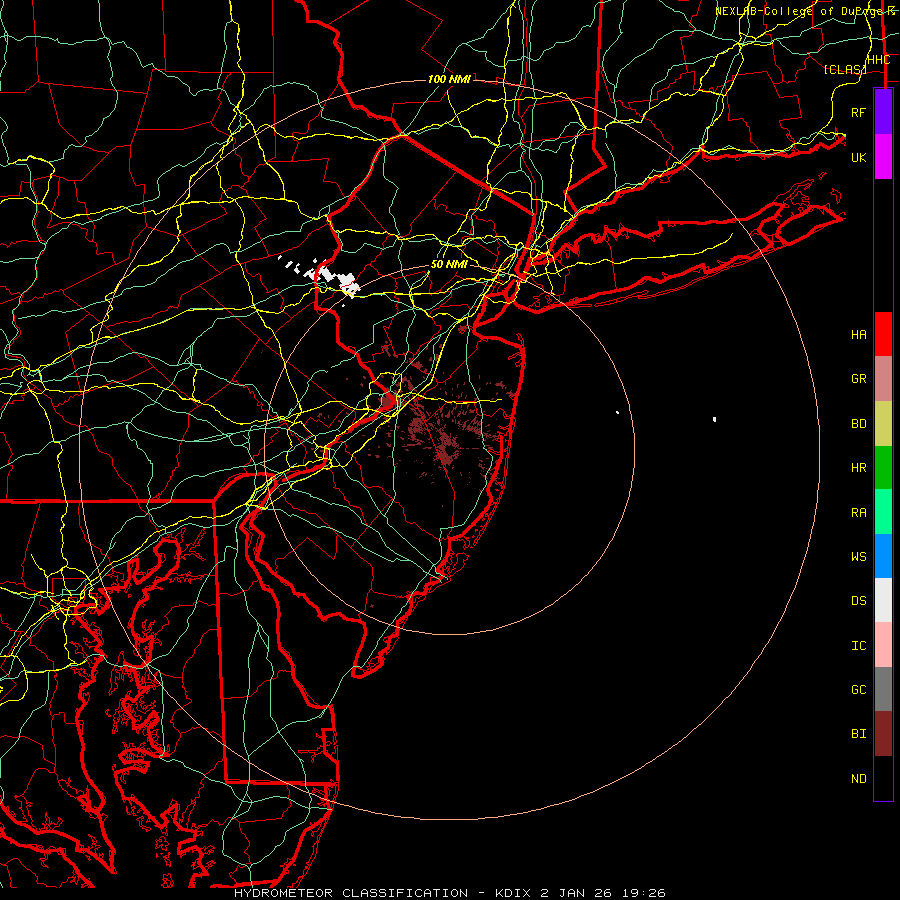Select the "GR" legend label
Screen dimensions: 900x900
pyautogui.click(x=858, y=379)
